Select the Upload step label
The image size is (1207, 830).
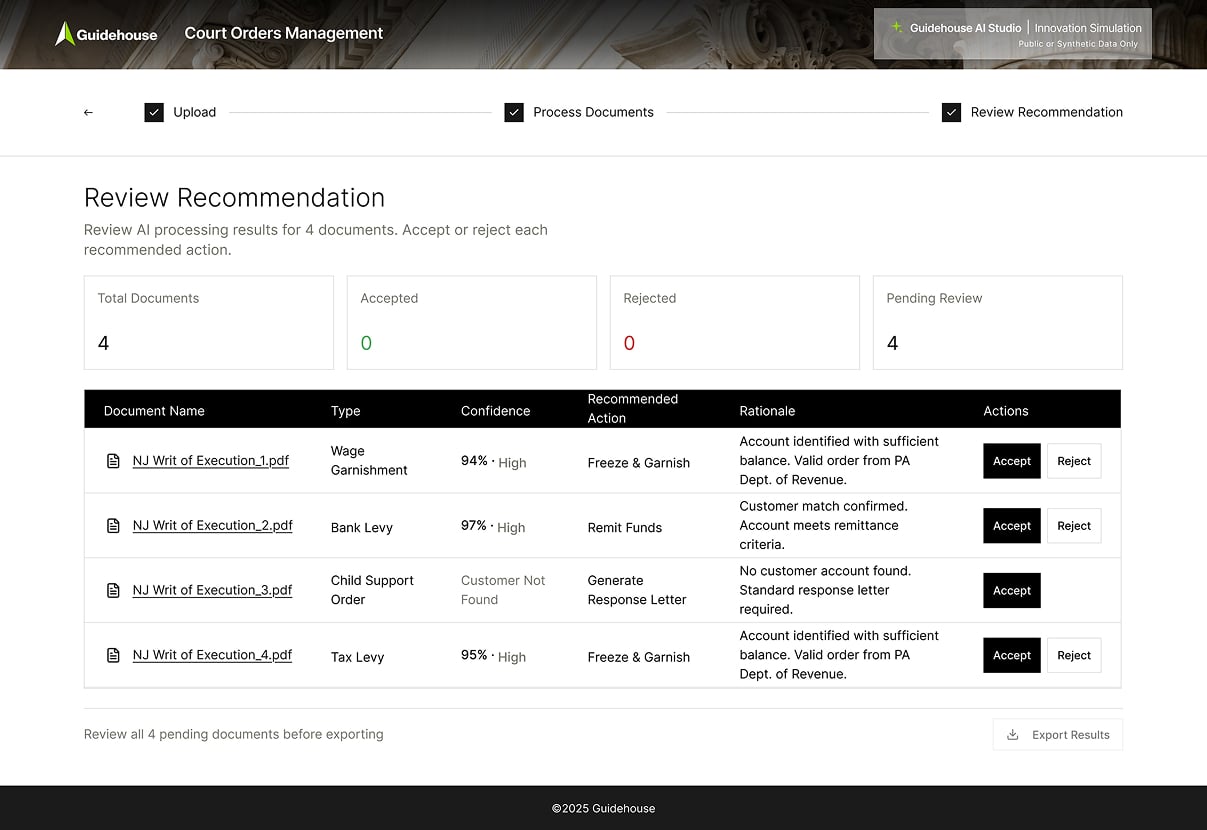click(x=195, y=112)
